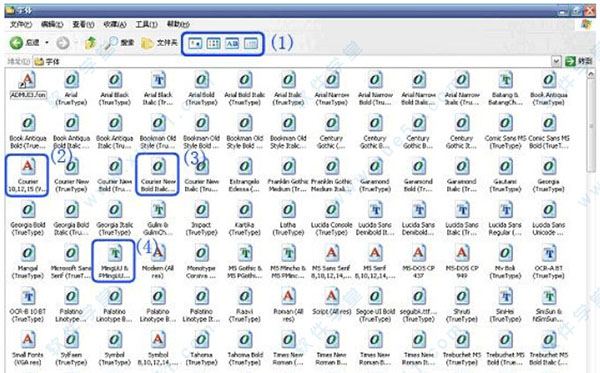Open the 帮助(H) menu
Viewport: 600px width, 373px height.
178,24
